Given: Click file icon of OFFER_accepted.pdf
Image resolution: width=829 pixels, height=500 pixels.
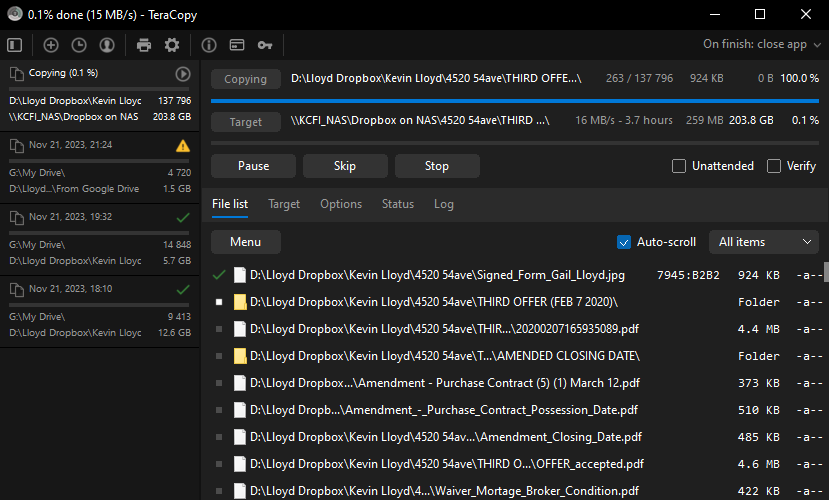Looking at the screenshot, I should pos(240,464).
